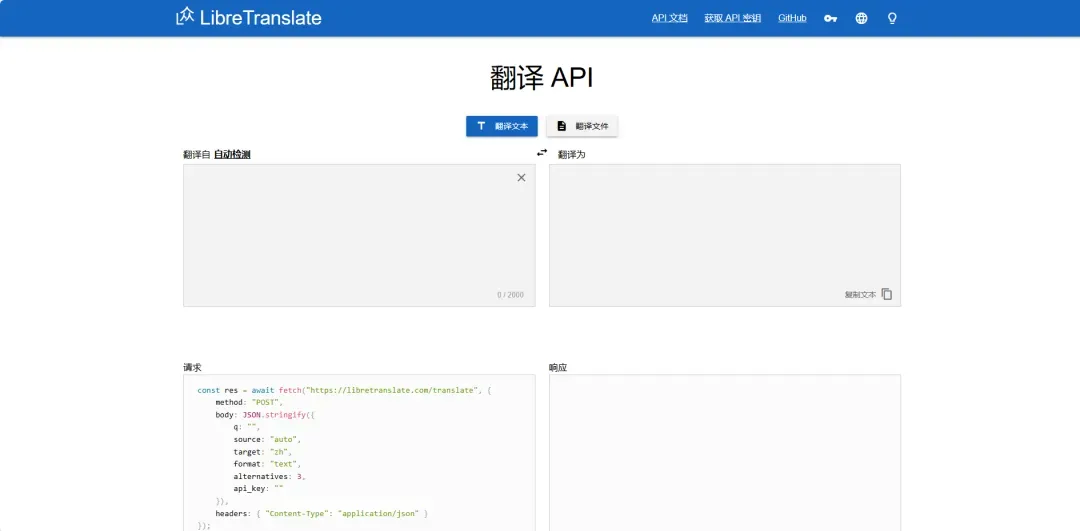The height and width of the screenshot is (531, 1080).
Task: Open the 自动检测 source language dropdown
Action: (232, 155)
